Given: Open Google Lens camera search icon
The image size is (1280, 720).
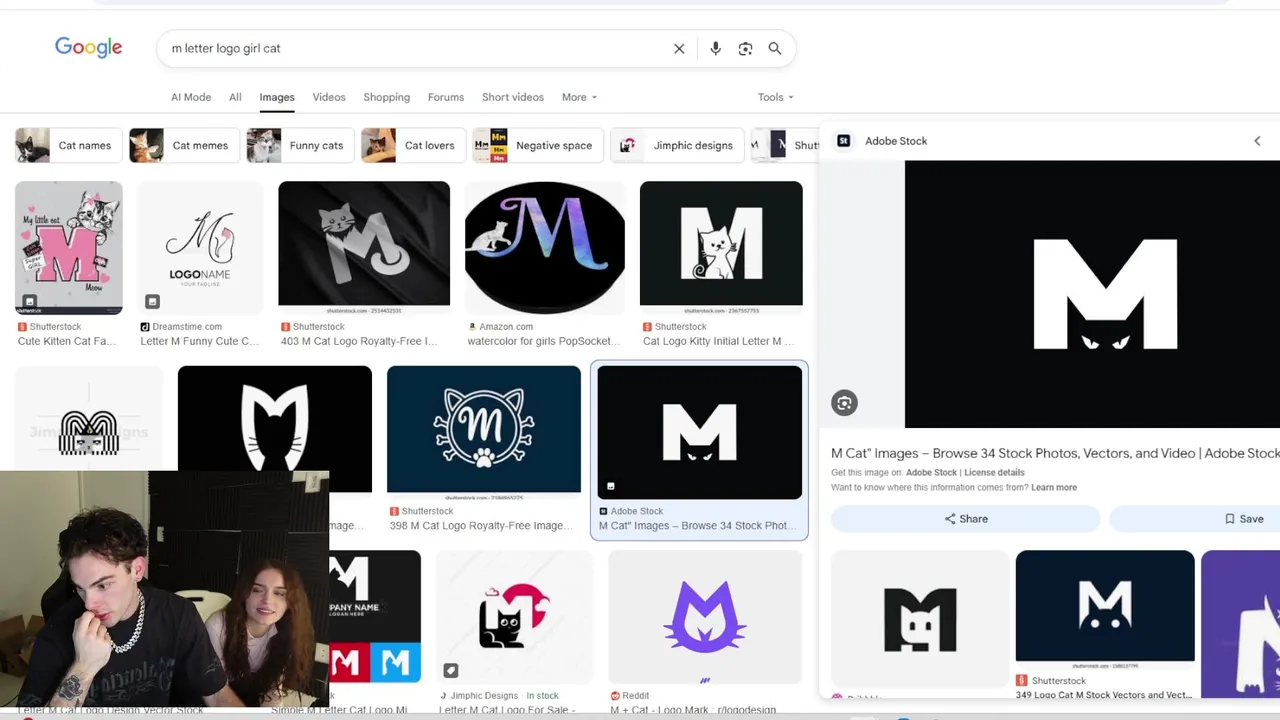Looking at the screenshot, I should [745, 48].
